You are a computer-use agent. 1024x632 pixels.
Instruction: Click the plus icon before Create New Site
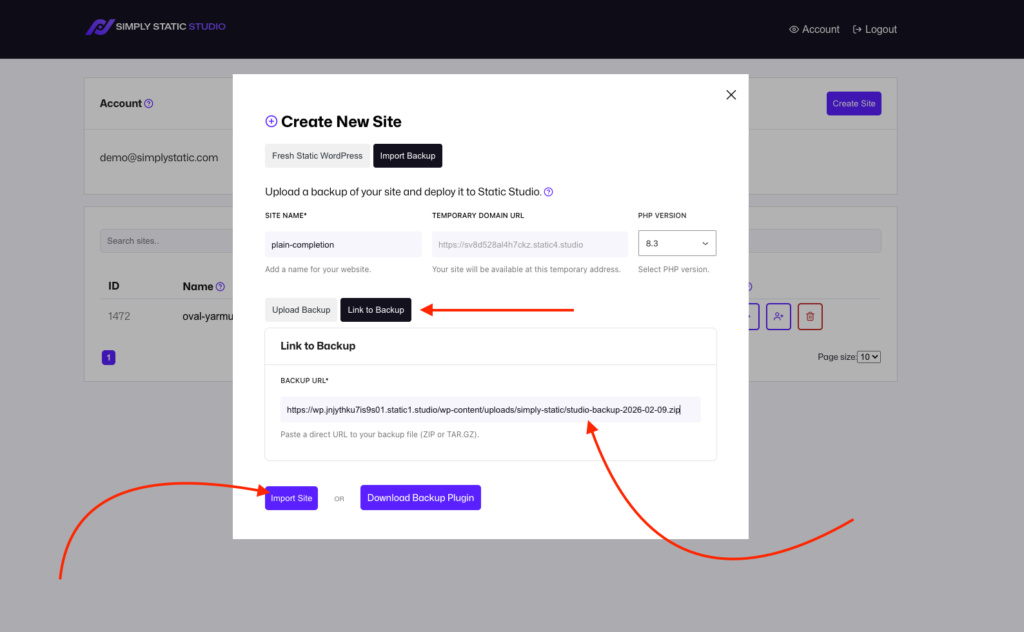[271, 121]
